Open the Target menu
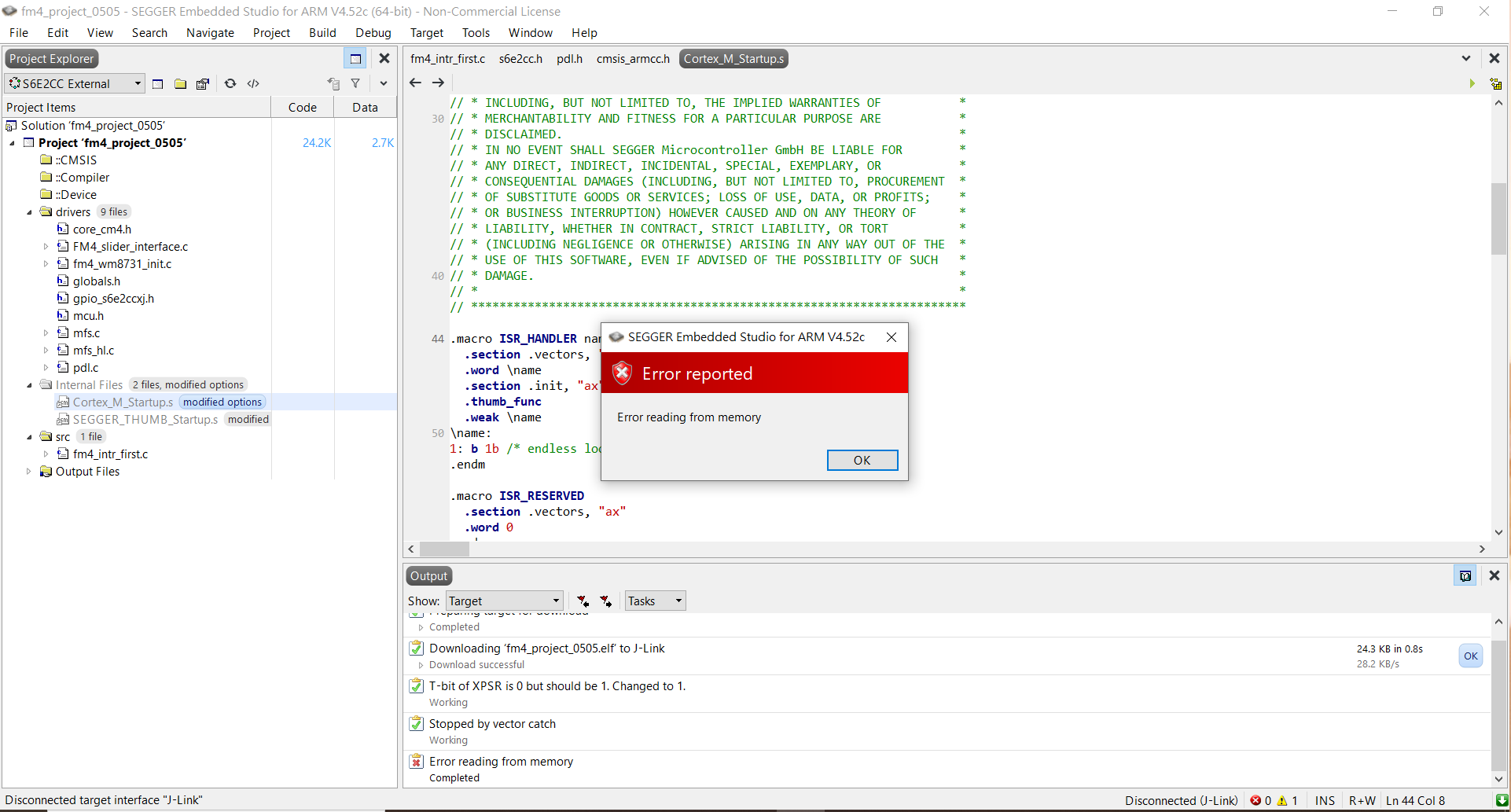 427,32
